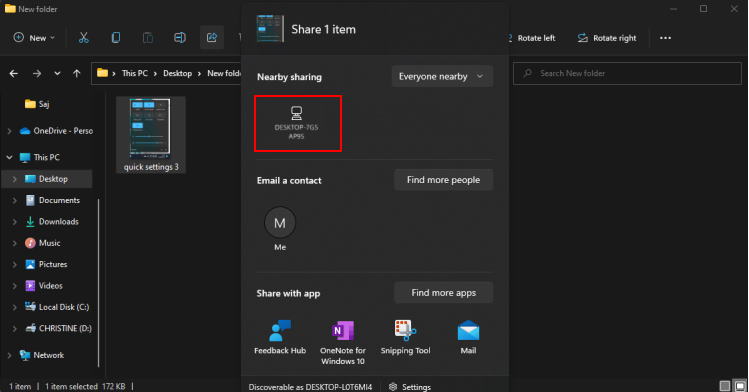749x392 pixels.
Task: Go forward with the right arrow
Action: (x=37, y=74)
